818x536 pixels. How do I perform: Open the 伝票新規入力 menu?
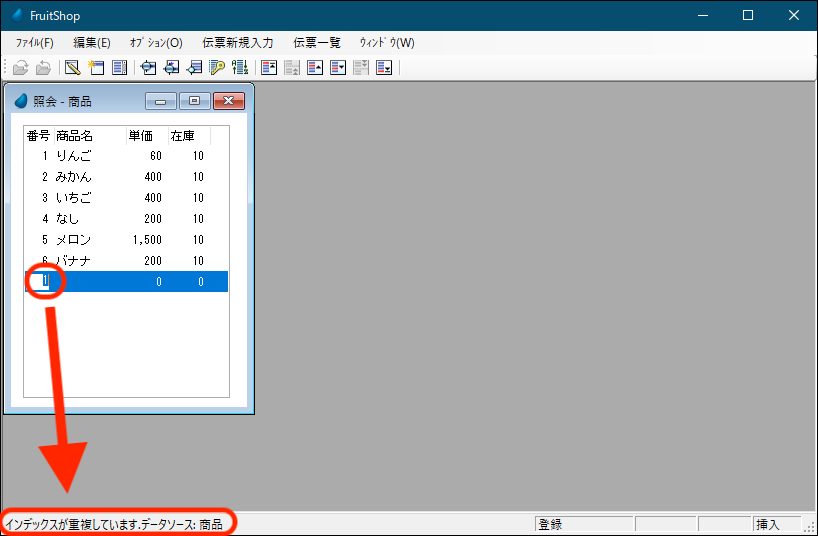237,43
